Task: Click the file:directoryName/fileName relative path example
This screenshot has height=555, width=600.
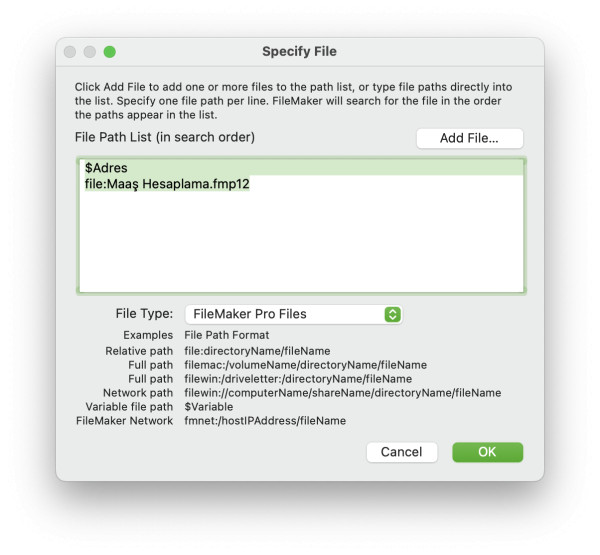Action: tap(257, 351)
